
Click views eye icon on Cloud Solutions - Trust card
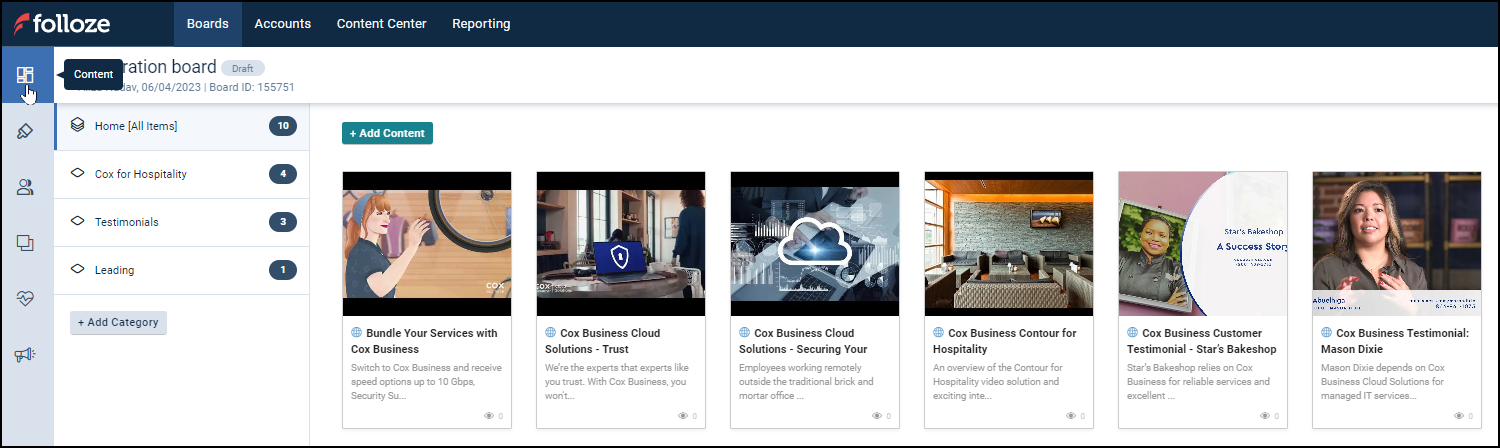[683, 416]
